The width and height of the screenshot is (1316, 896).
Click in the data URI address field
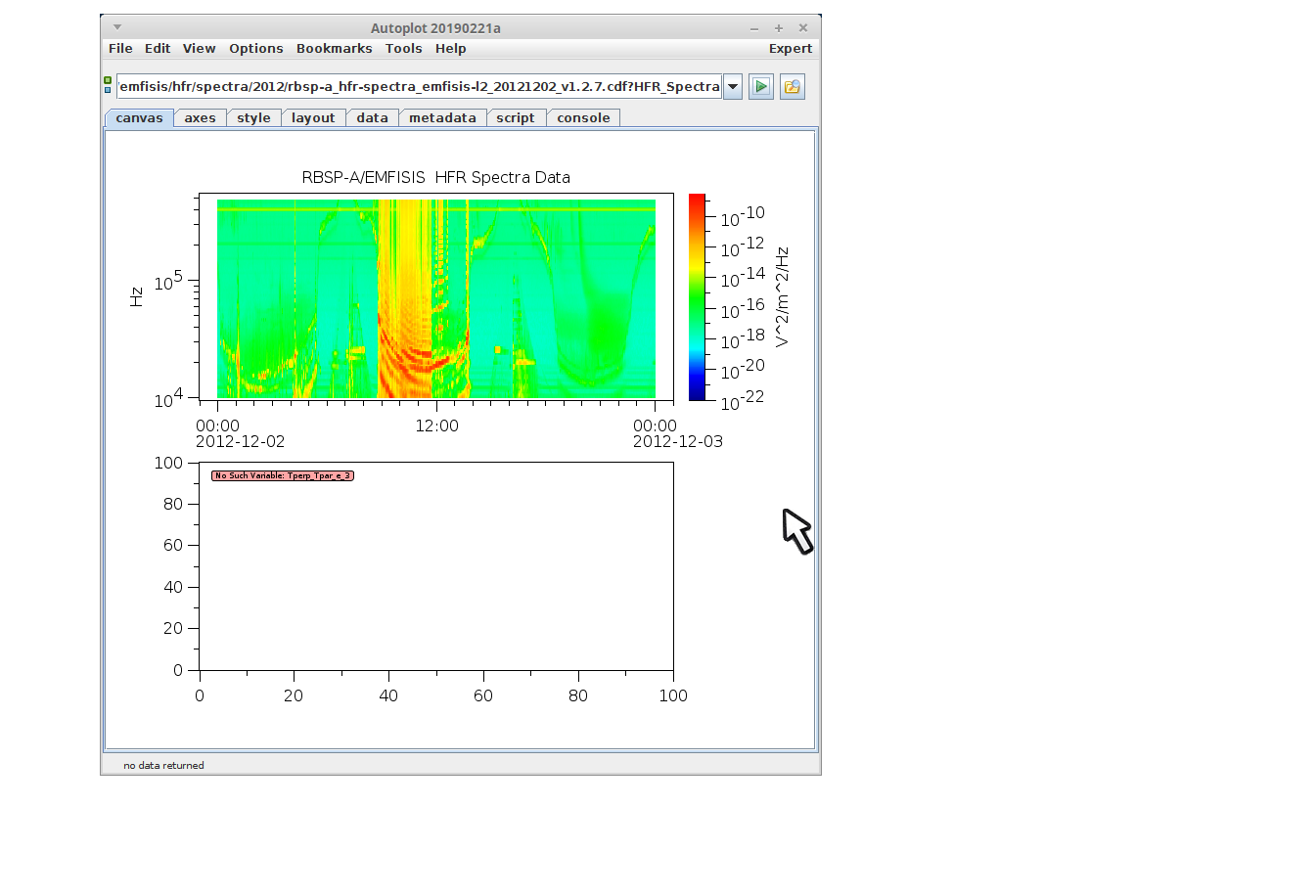tap(419, 87)
